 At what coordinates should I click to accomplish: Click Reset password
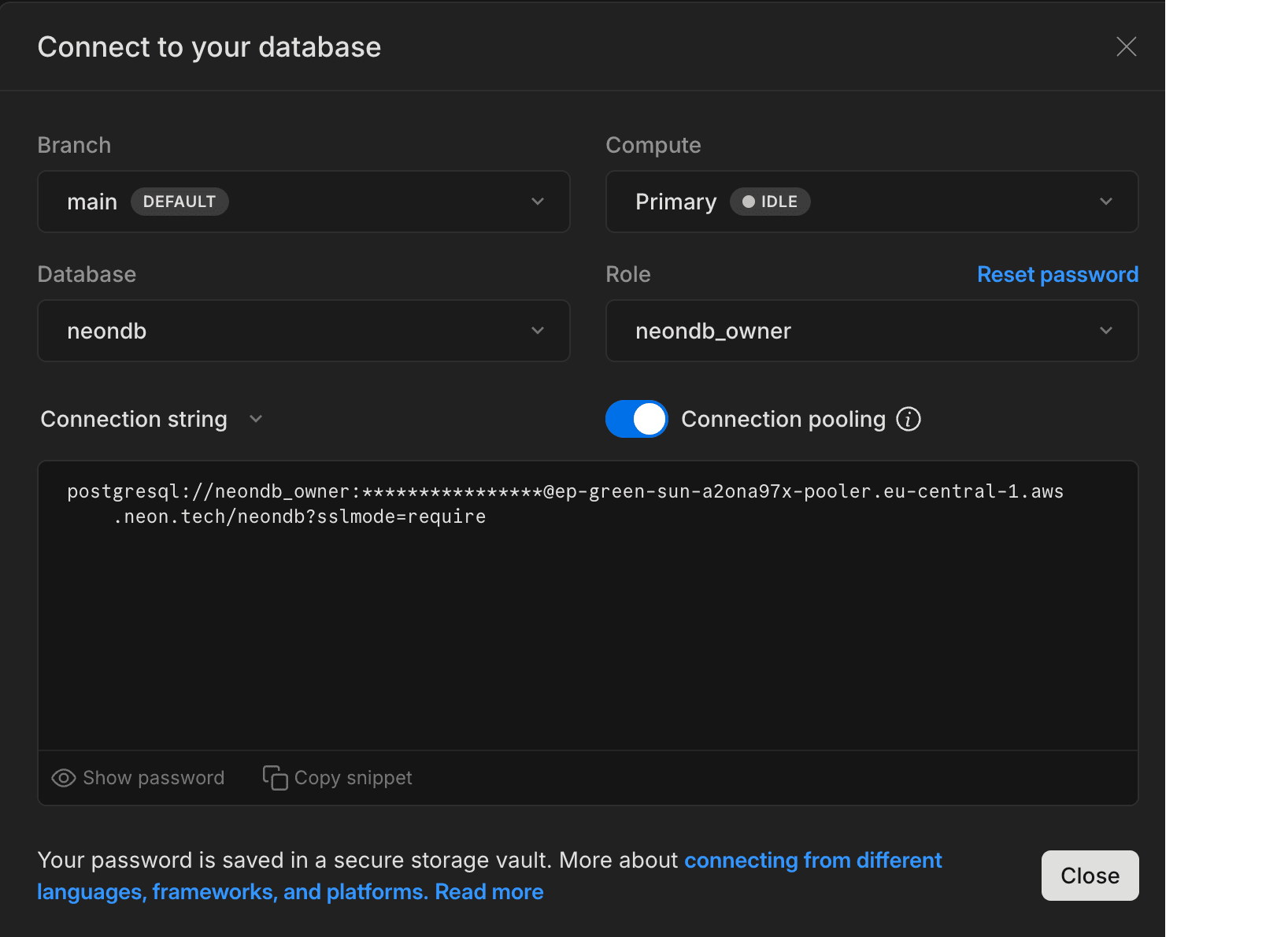1057,274
